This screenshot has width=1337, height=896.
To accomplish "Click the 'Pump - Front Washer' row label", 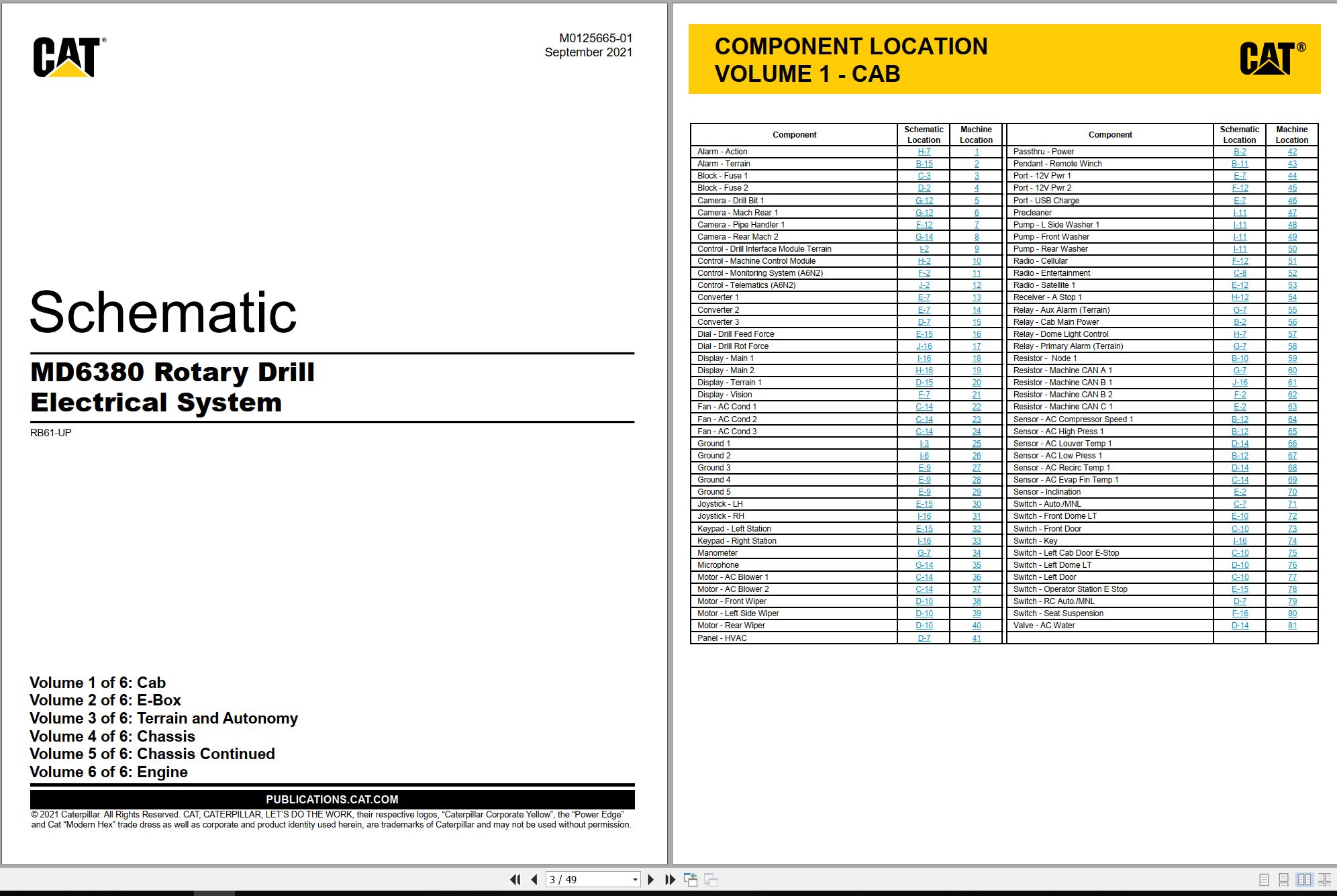I will 1051,237.
